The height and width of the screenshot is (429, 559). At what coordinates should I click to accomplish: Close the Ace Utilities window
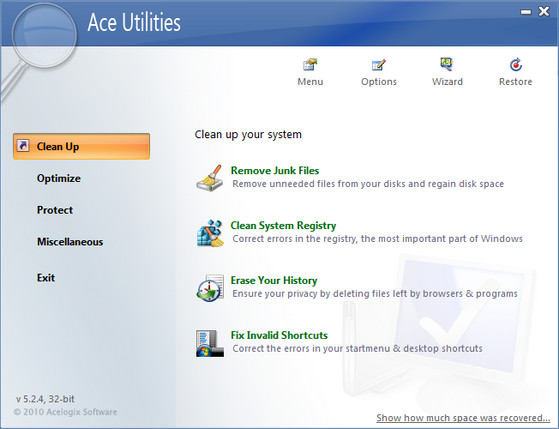click(544, 11)
